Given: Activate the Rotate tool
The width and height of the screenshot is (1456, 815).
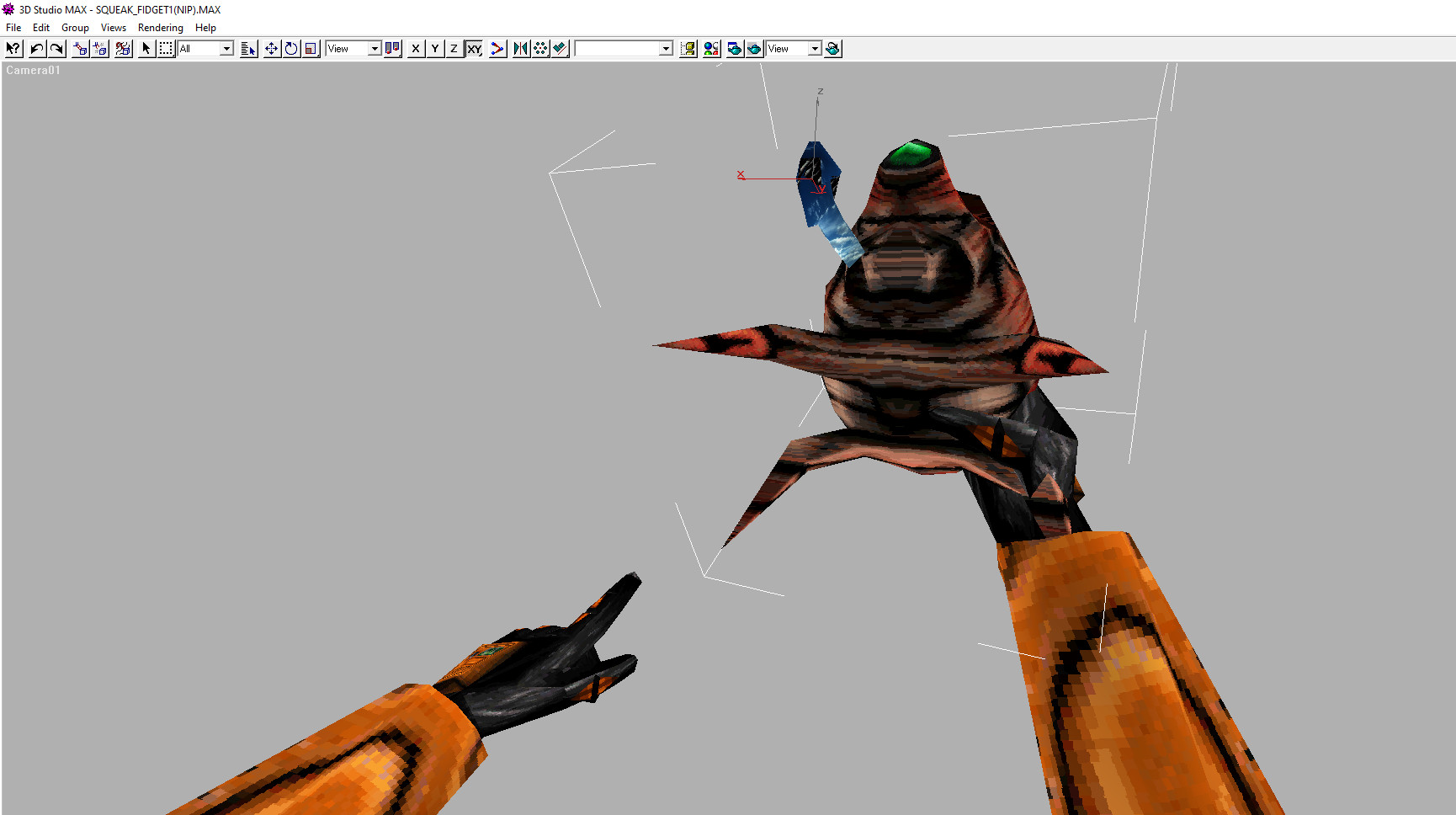Looking at the screenshot, I should (x=290, y=48).
